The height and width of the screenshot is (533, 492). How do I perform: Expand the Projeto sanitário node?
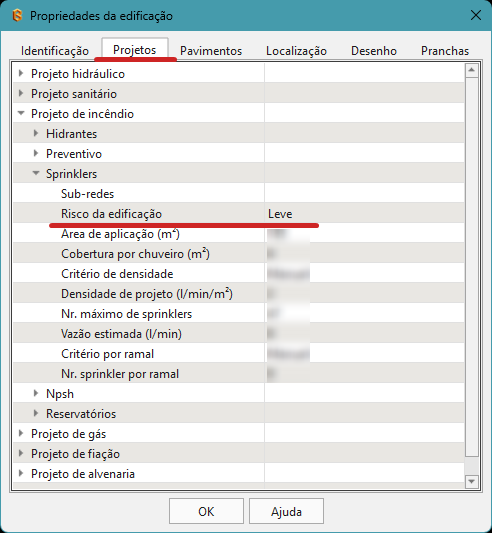(21, 93)
